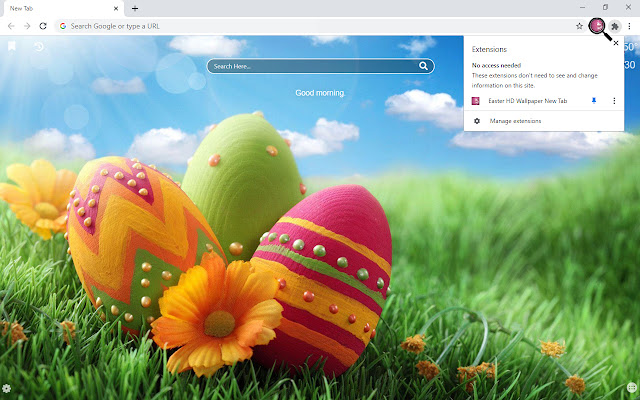Open the bookmarks icon on the wallpaper page
Screen dimensions: 640x400
(12, 46)
